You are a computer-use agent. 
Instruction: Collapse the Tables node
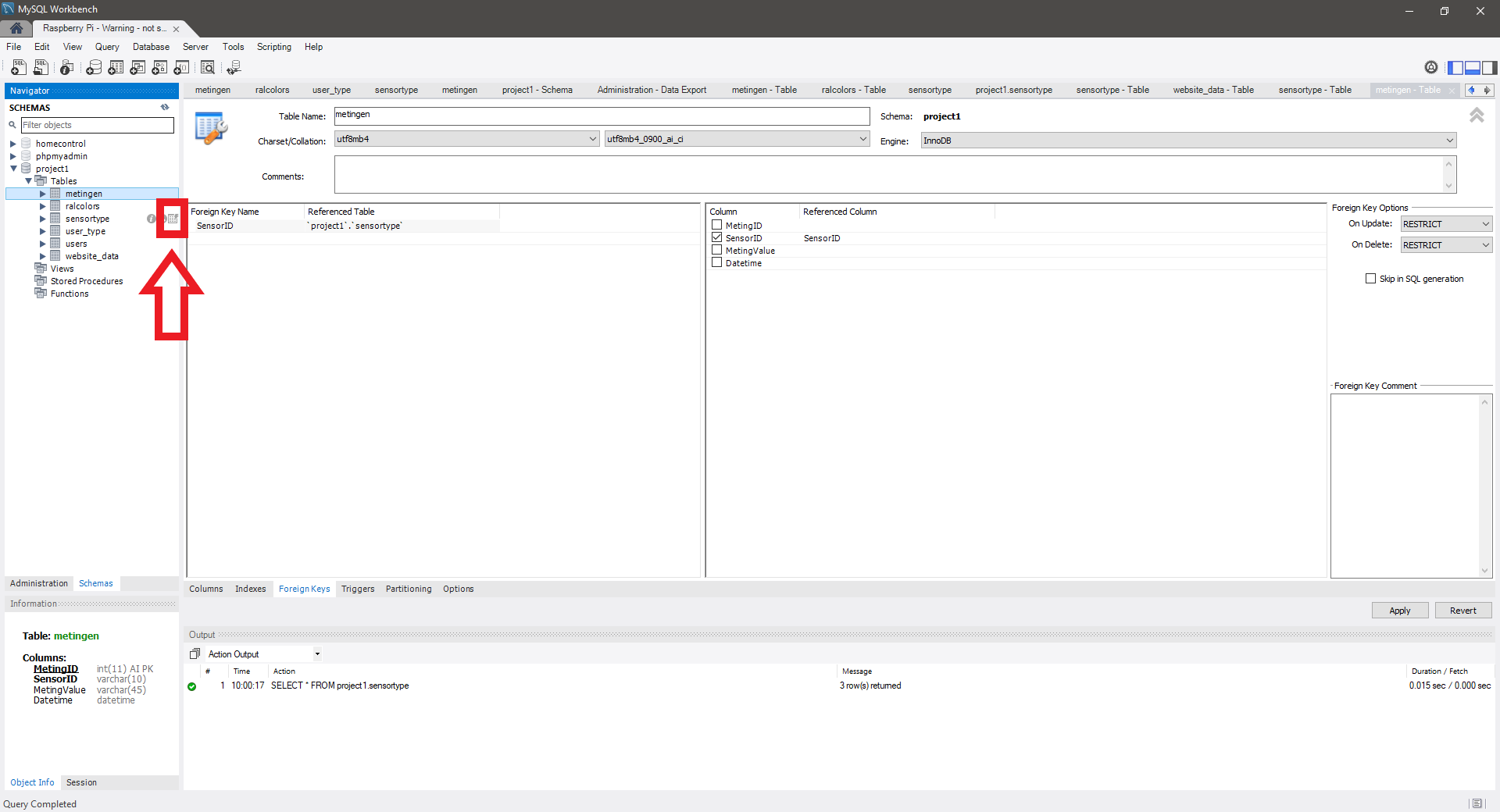pos(28,181)
